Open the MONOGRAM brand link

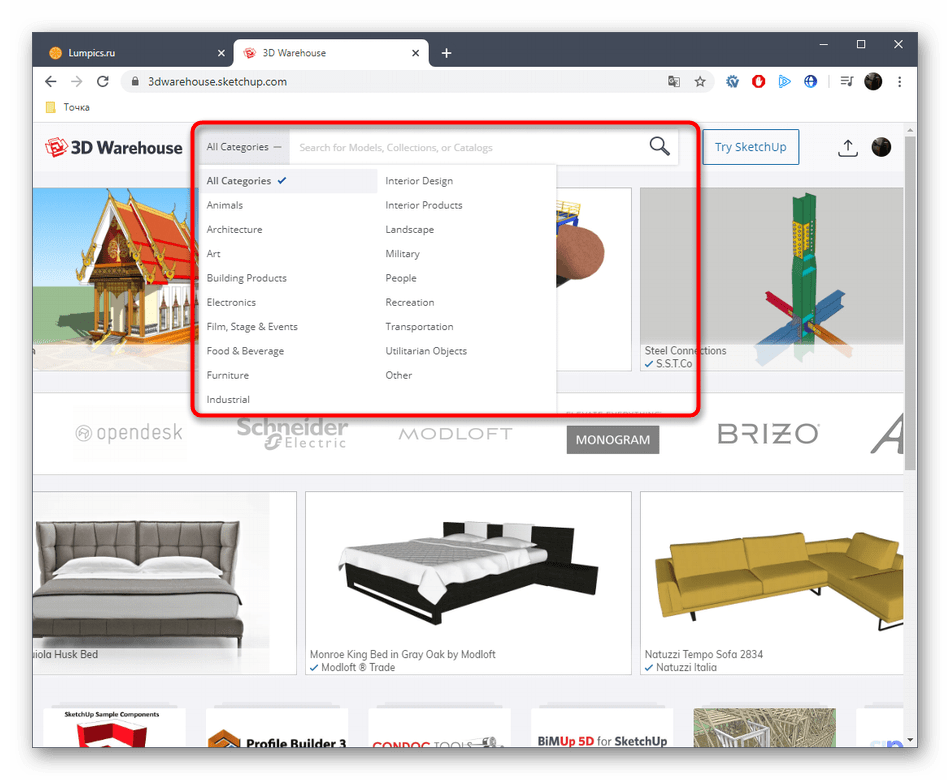click(612, 439)
